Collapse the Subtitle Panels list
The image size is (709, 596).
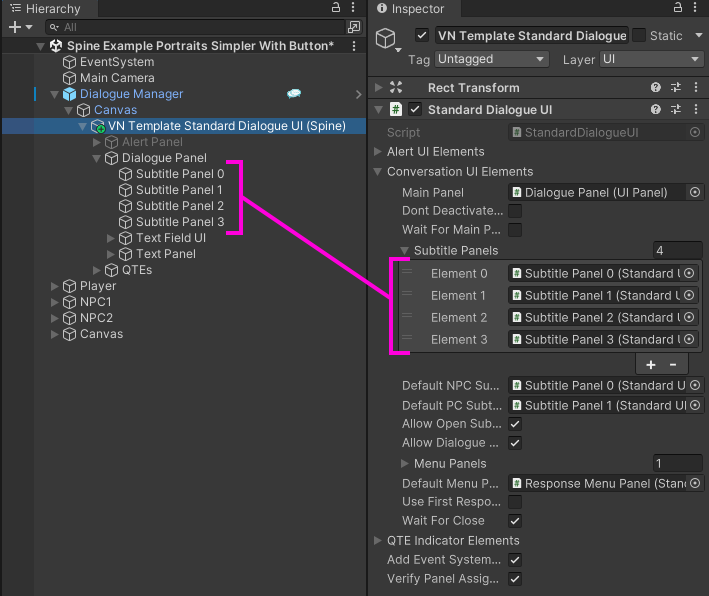tap(405, 251)
